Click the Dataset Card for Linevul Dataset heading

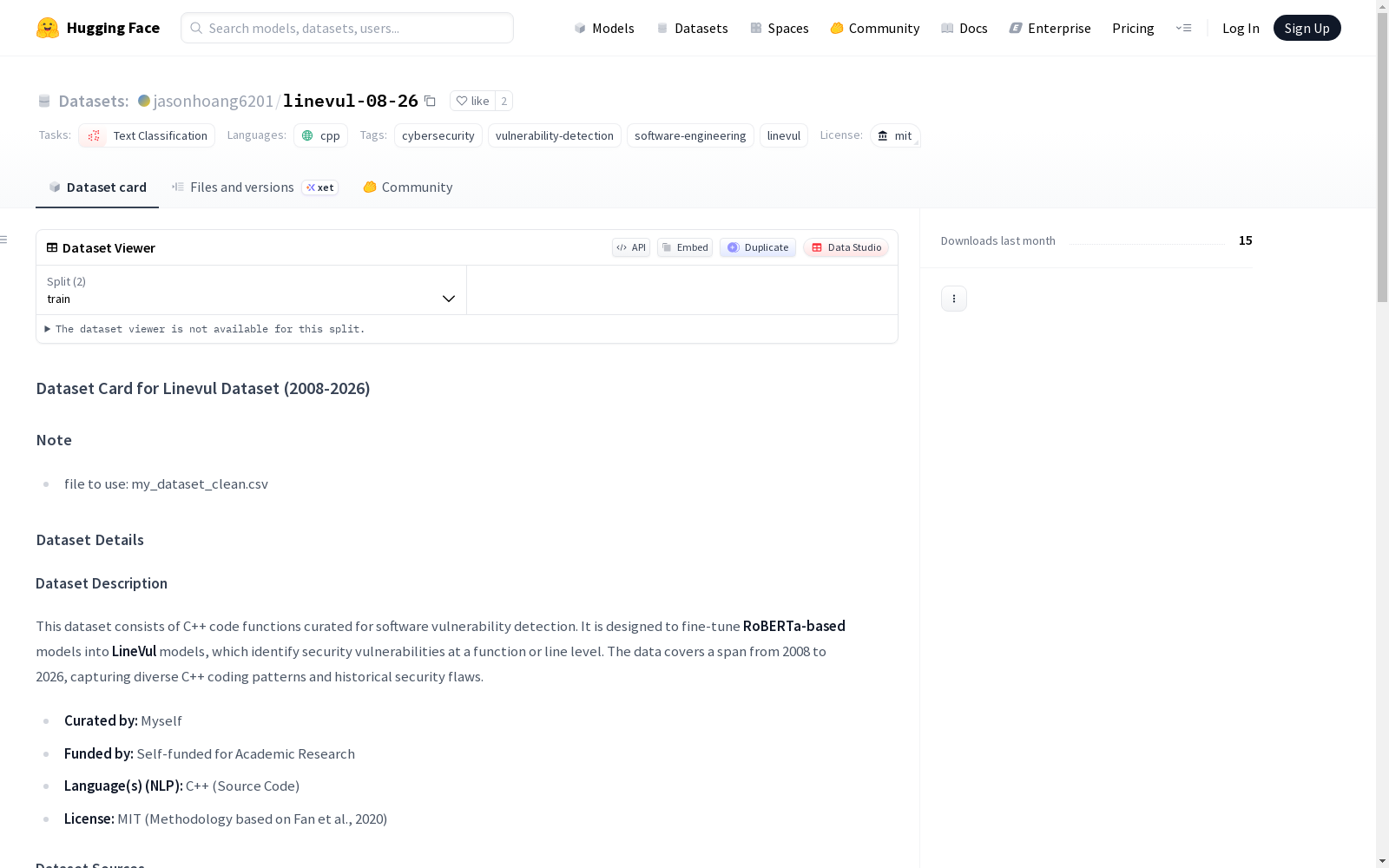click(203, 388)
